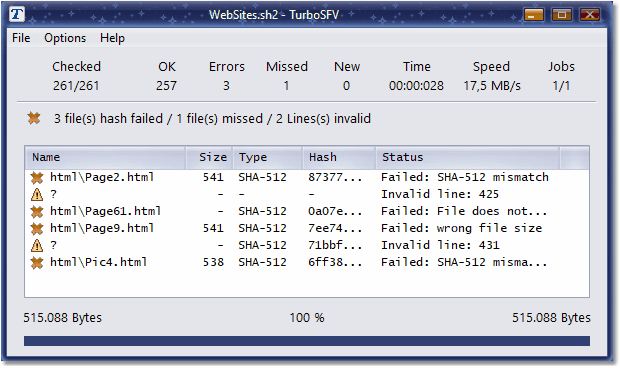Image resolution: width=620 pixels, height=368 pixels.
Task: Click the failed icon beside Page61.html
Action: [x=37, y=212]
